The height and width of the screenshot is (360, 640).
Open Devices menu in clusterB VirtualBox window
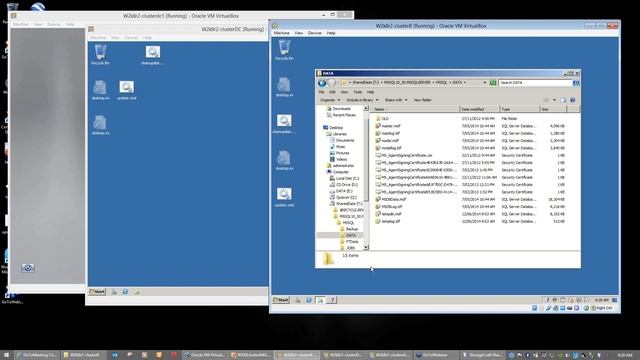click(315, 33)
